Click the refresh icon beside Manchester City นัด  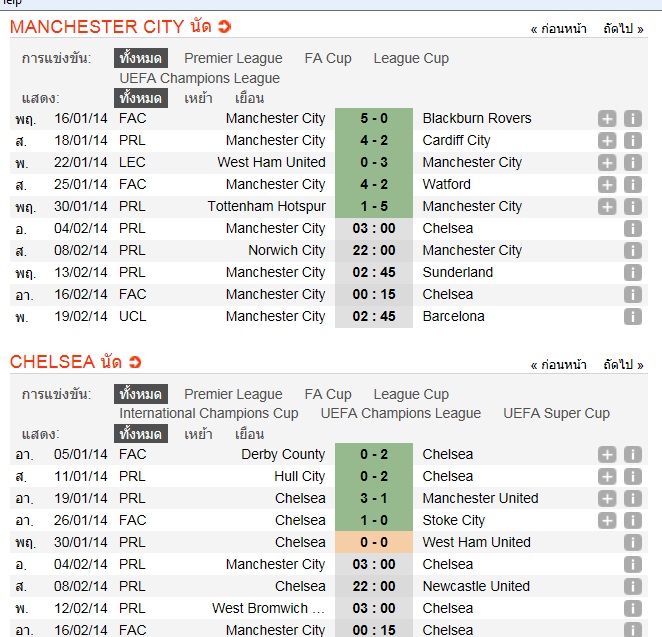coord(224,27)
